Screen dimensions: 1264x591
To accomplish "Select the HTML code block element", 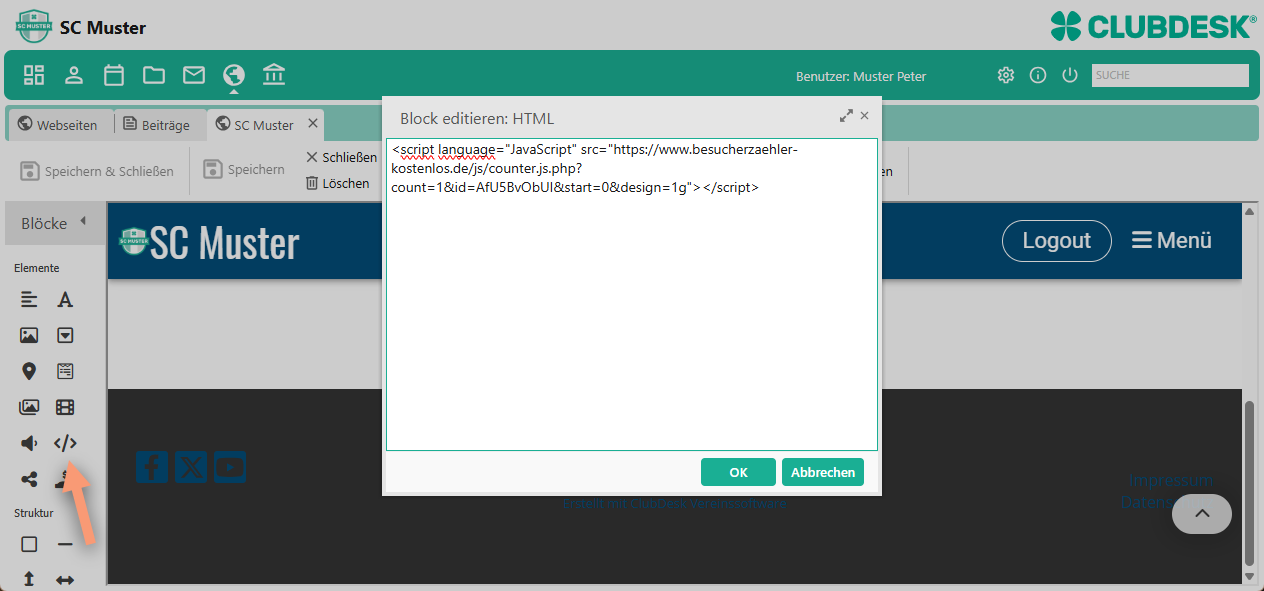I will (x=65, y=443).
